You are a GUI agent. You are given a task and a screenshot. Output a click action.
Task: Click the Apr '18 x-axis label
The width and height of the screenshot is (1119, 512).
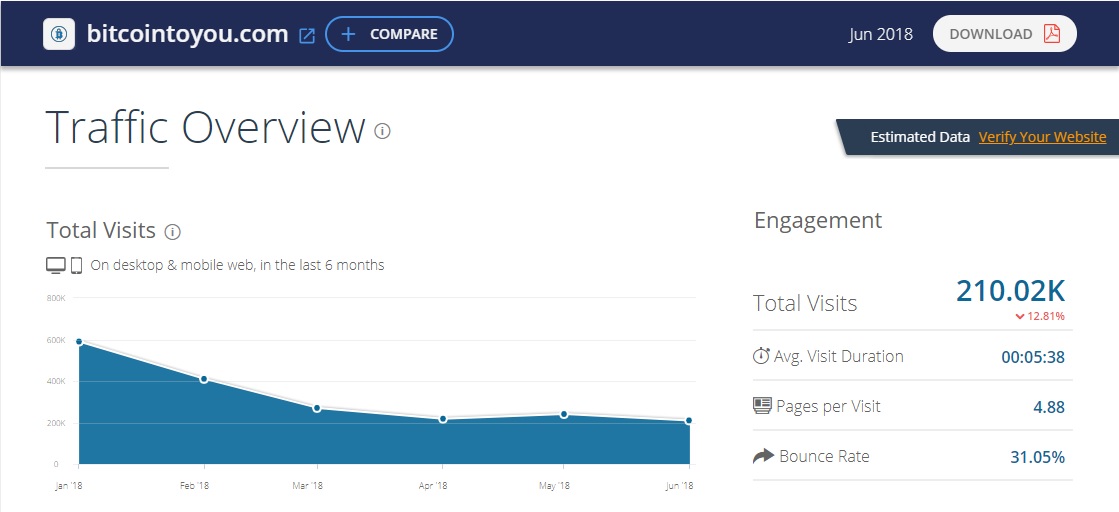tap(432, 486)
